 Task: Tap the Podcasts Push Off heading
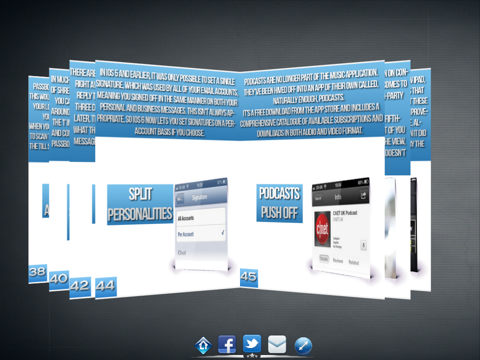(280, 203)
